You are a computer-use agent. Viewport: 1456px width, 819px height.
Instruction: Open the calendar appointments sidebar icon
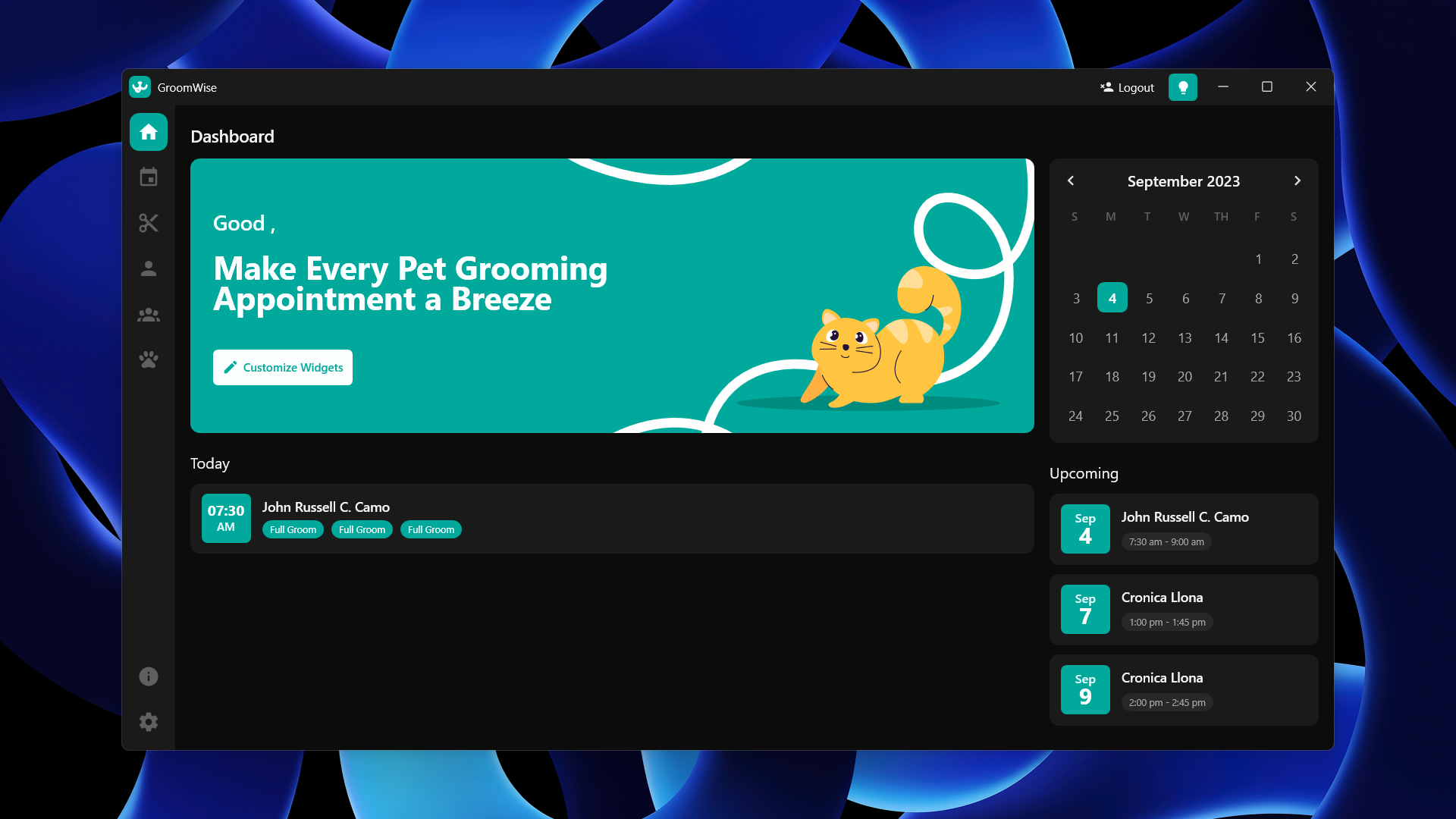149,177
